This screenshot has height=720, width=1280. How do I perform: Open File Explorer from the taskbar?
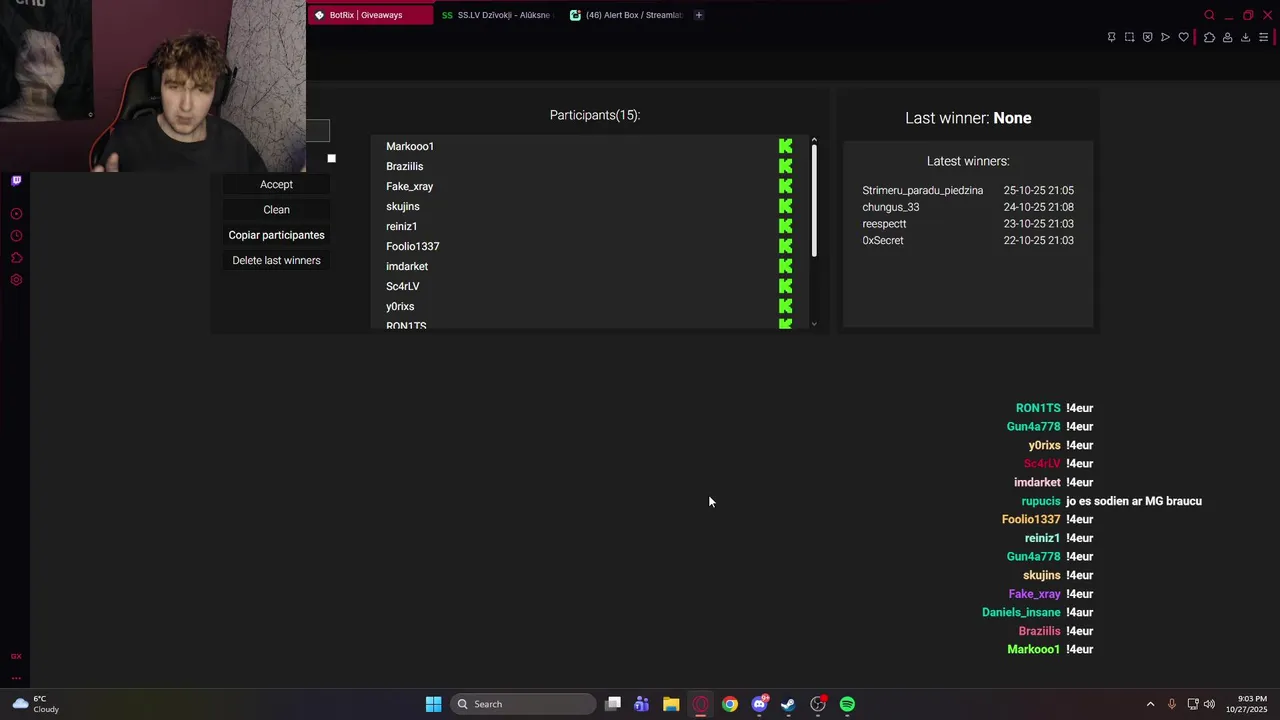[671, 704]
